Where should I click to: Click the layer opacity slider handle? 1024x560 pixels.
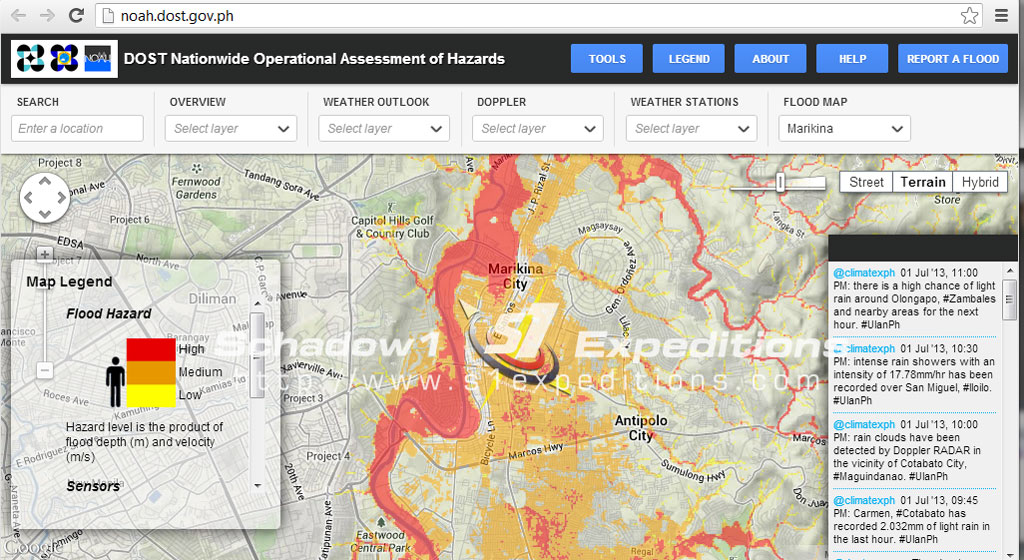(780, 183)
